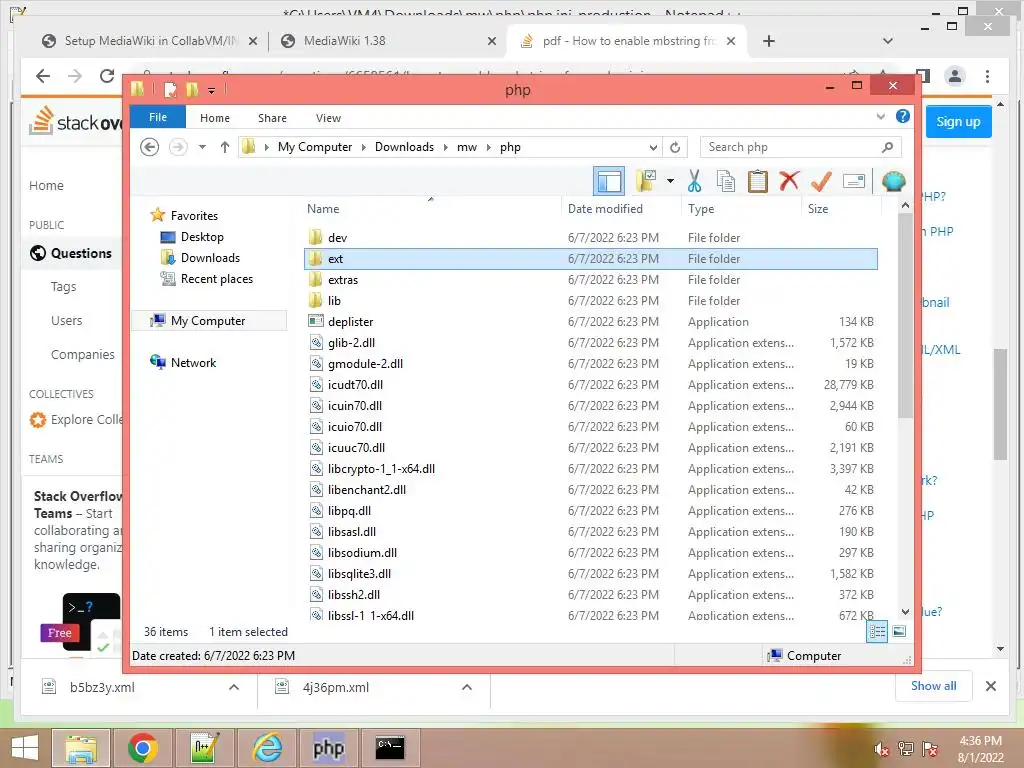Expand the arrow after My Computer breadcrumb
The image size is (1024, 768).
click(x=364, y=147)
